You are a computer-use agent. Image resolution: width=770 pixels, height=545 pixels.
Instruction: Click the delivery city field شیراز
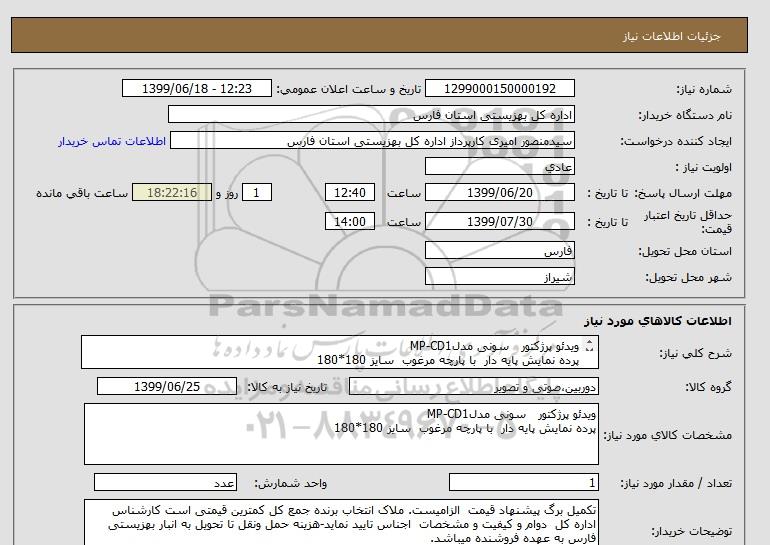499,276
